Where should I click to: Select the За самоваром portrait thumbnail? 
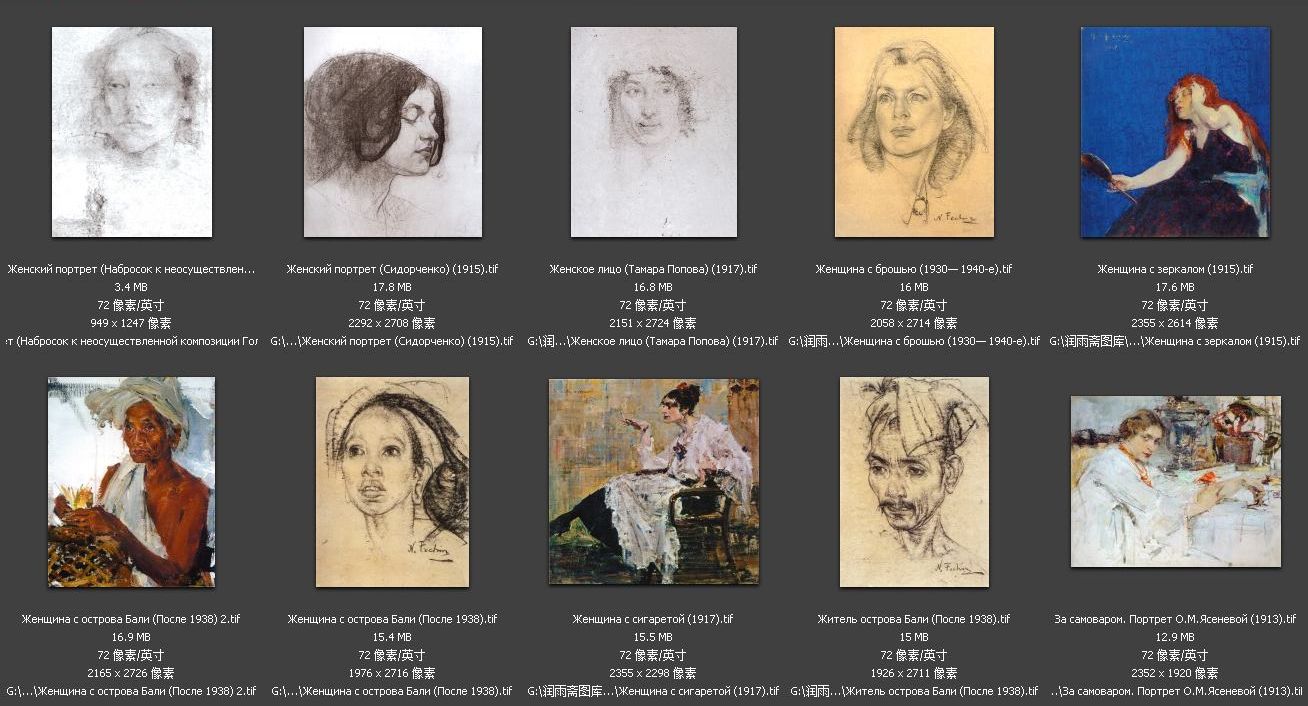[1175, 482]
